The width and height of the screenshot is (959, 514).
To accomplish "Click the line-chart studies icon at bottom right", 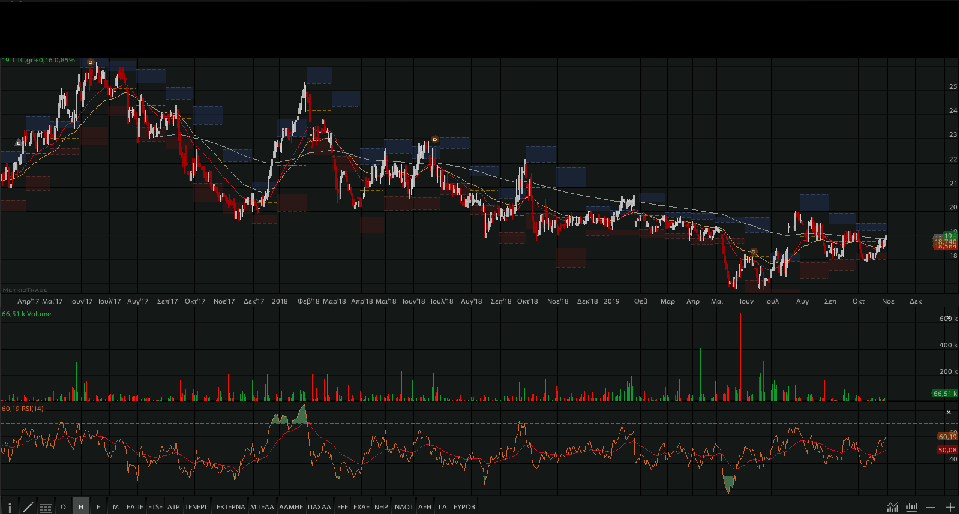I will (892, 507).
